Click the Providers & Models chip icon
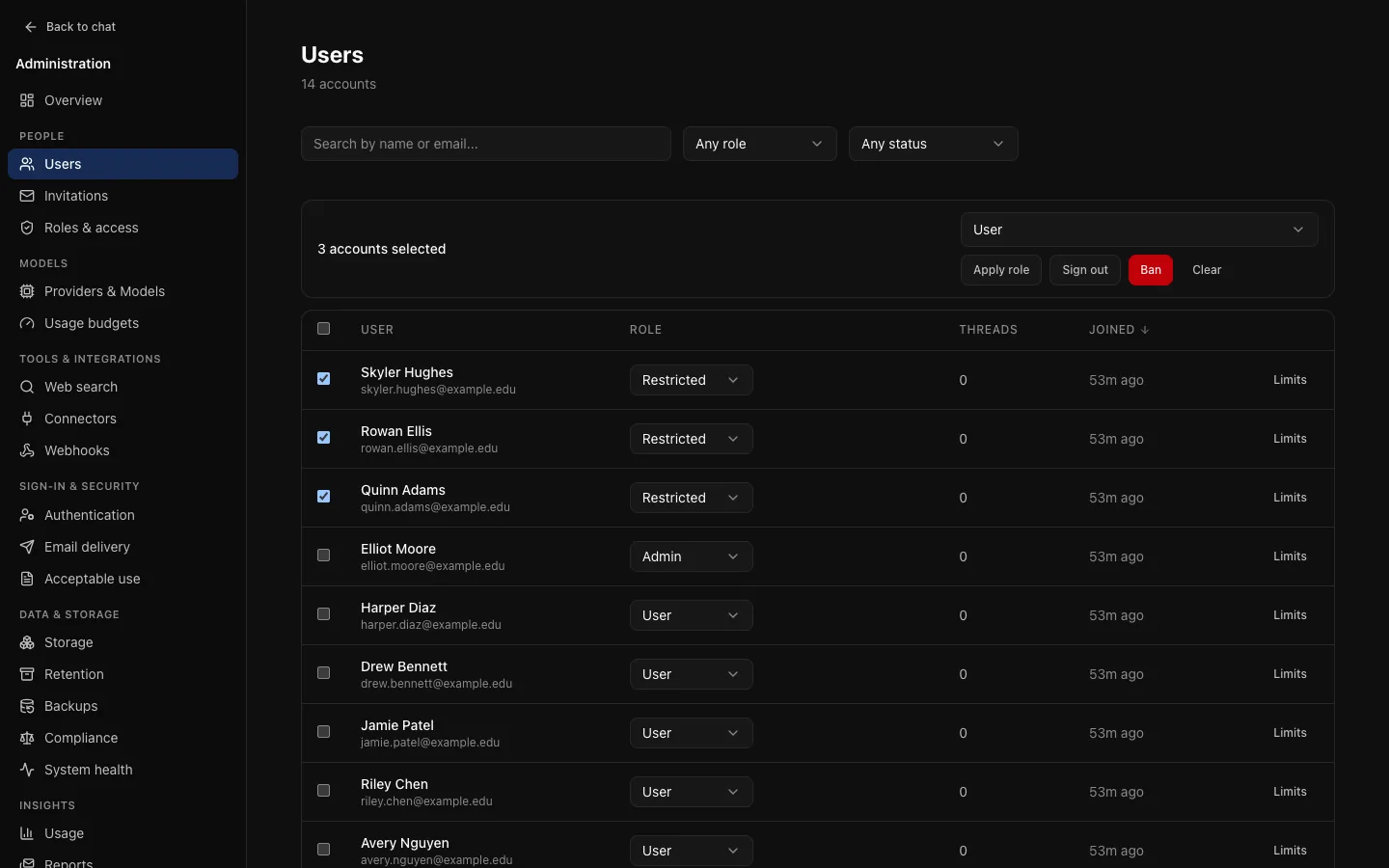Screen dimensions: 1389x868 (x=27, y=291)
